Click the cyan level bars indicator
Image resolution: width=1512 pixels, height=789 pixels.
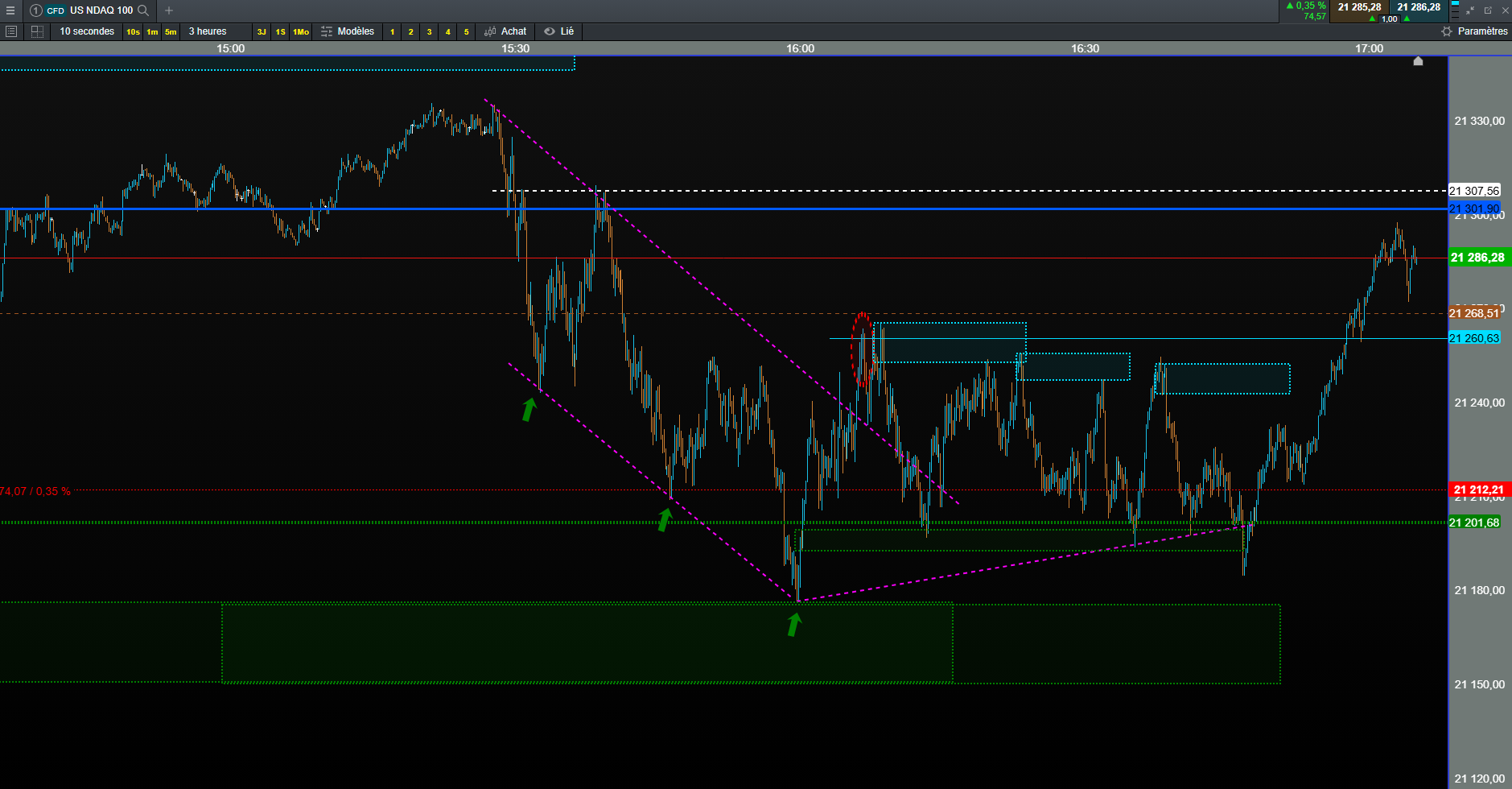click(1455, 10)
